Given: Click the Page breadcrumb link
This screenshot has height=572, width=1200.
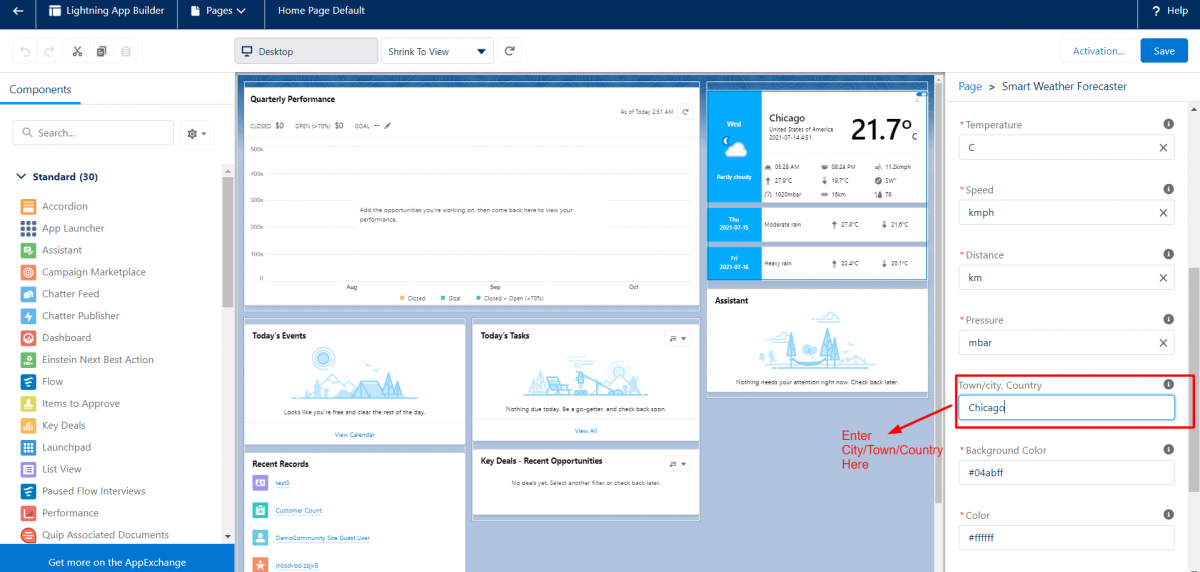Looking at the screenshot, I should (969, 87).
